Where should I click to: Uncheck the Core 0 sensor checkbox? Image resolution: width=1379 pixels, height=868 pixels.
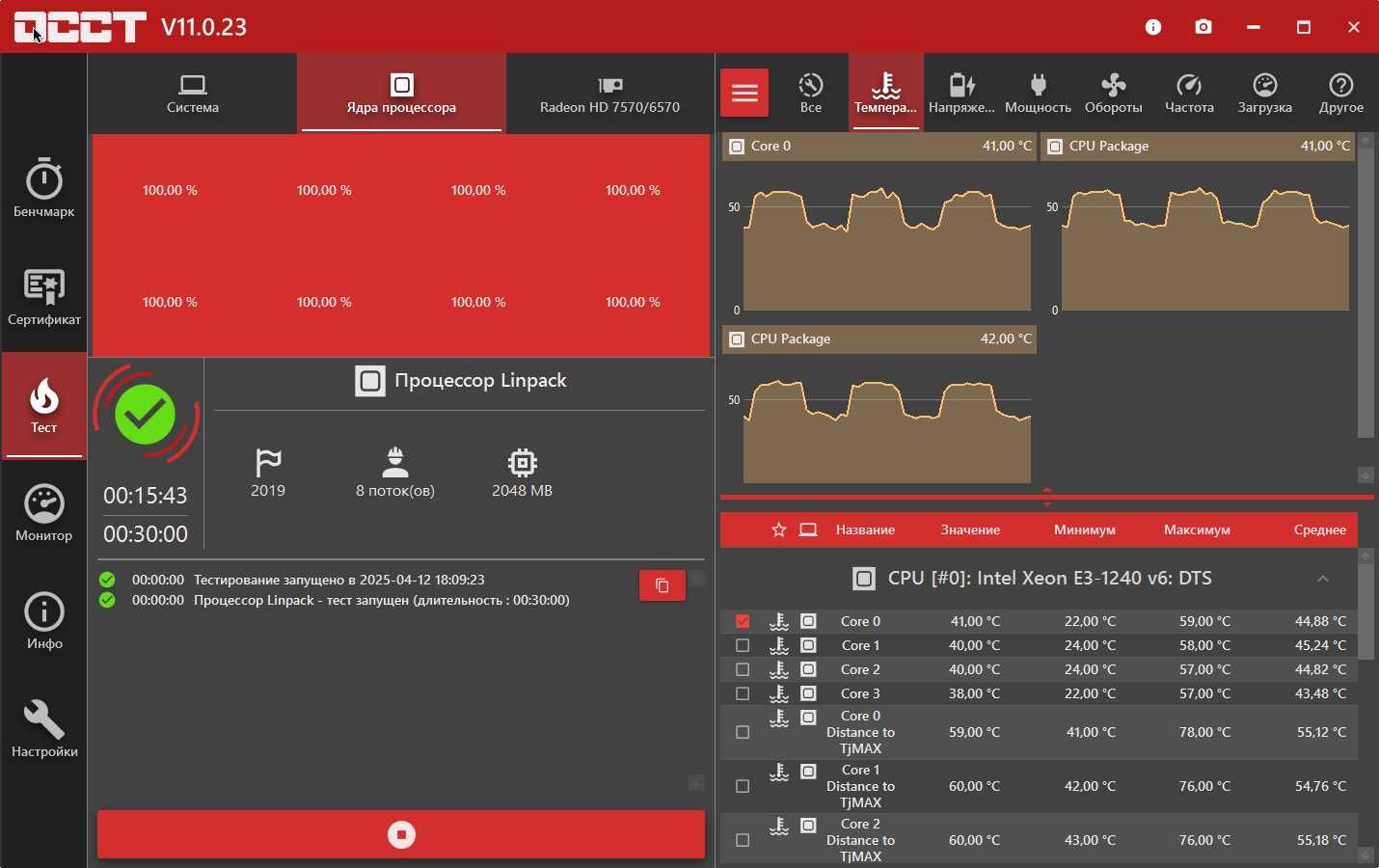[743, 622]
